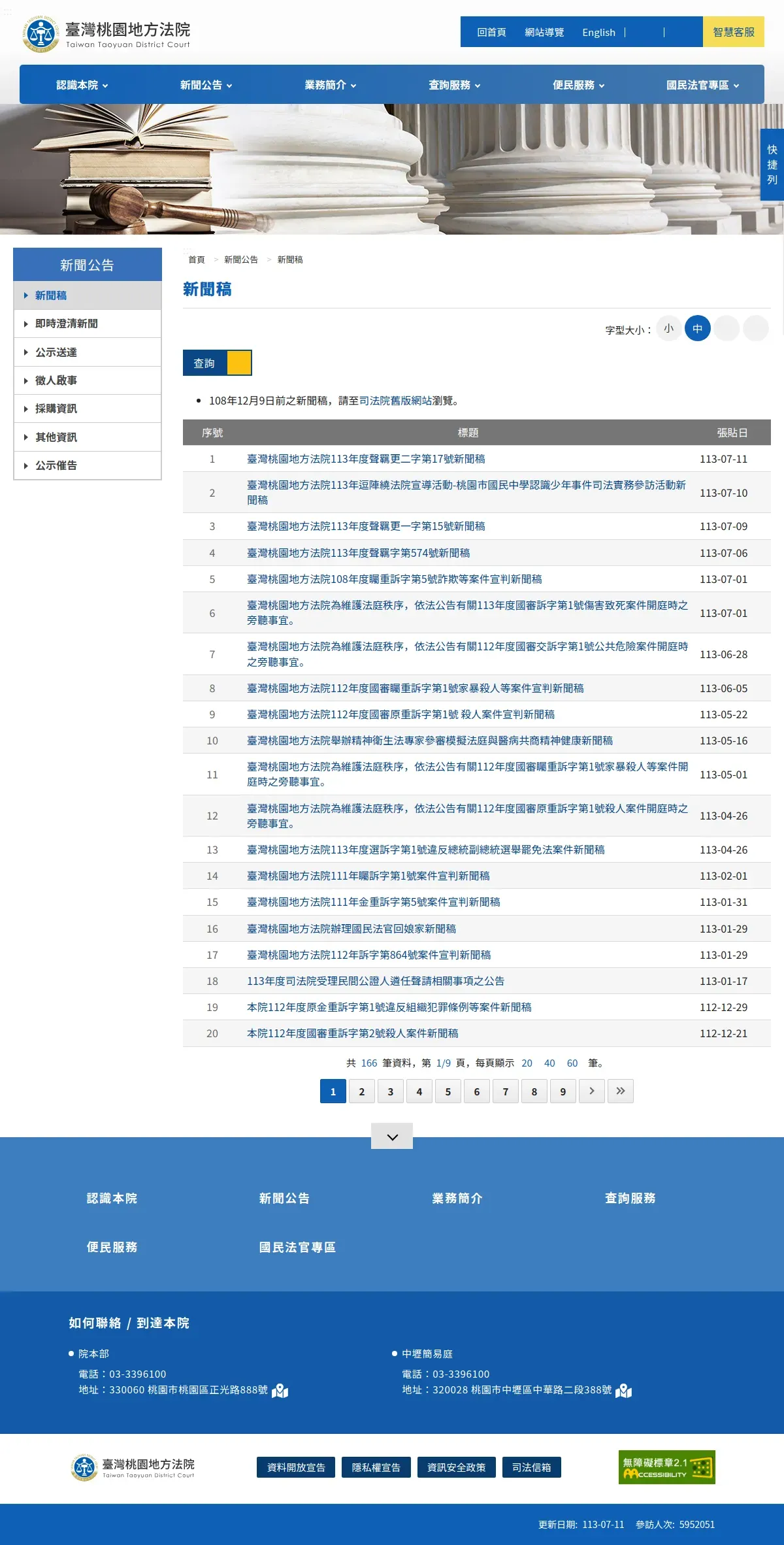Open the 快捷列 side shortcut tab
This screenshot has width=784, height=1545.
pos(772,165)
